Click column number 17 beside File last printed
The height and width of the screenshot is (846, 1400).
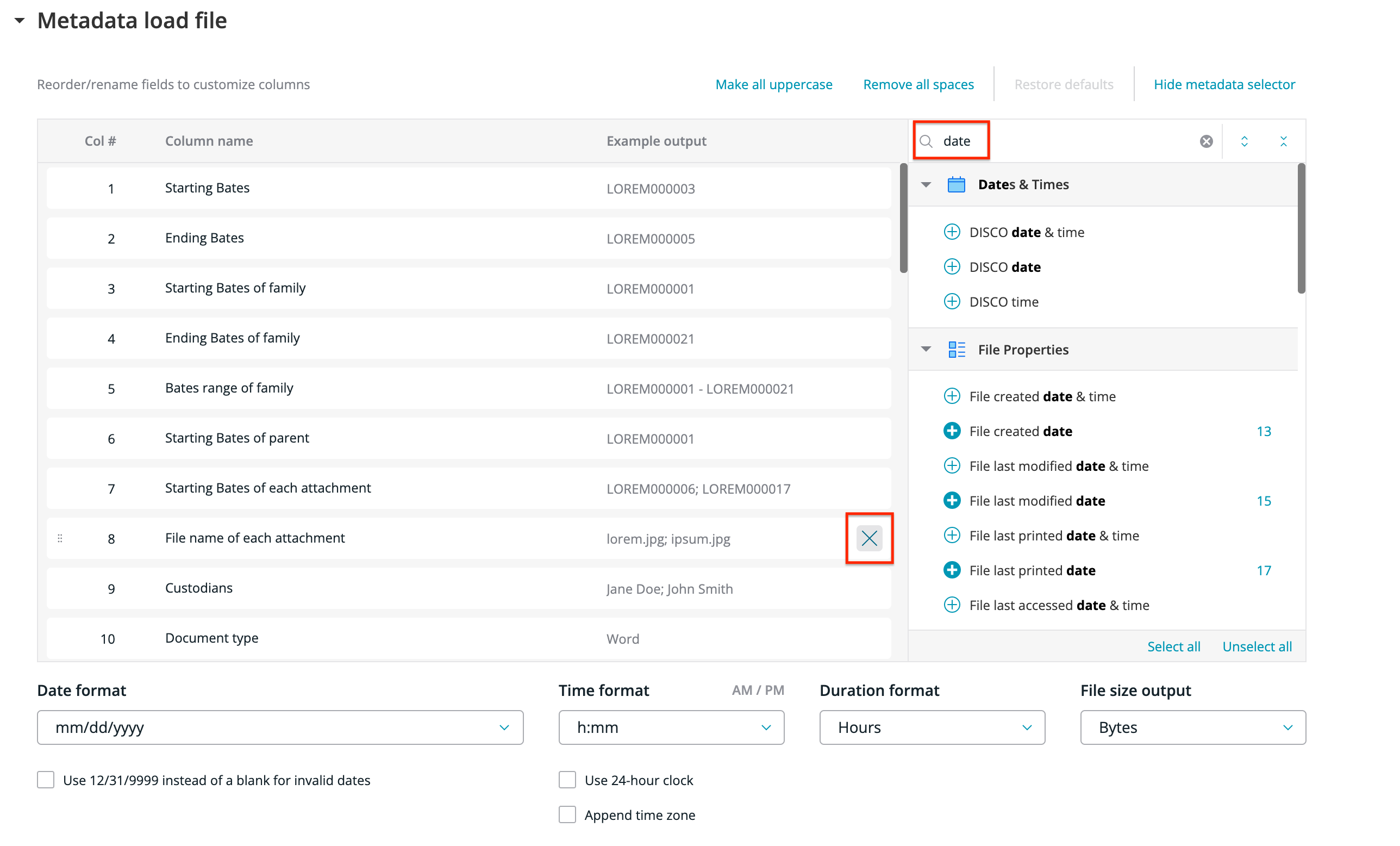(1263, 570)
